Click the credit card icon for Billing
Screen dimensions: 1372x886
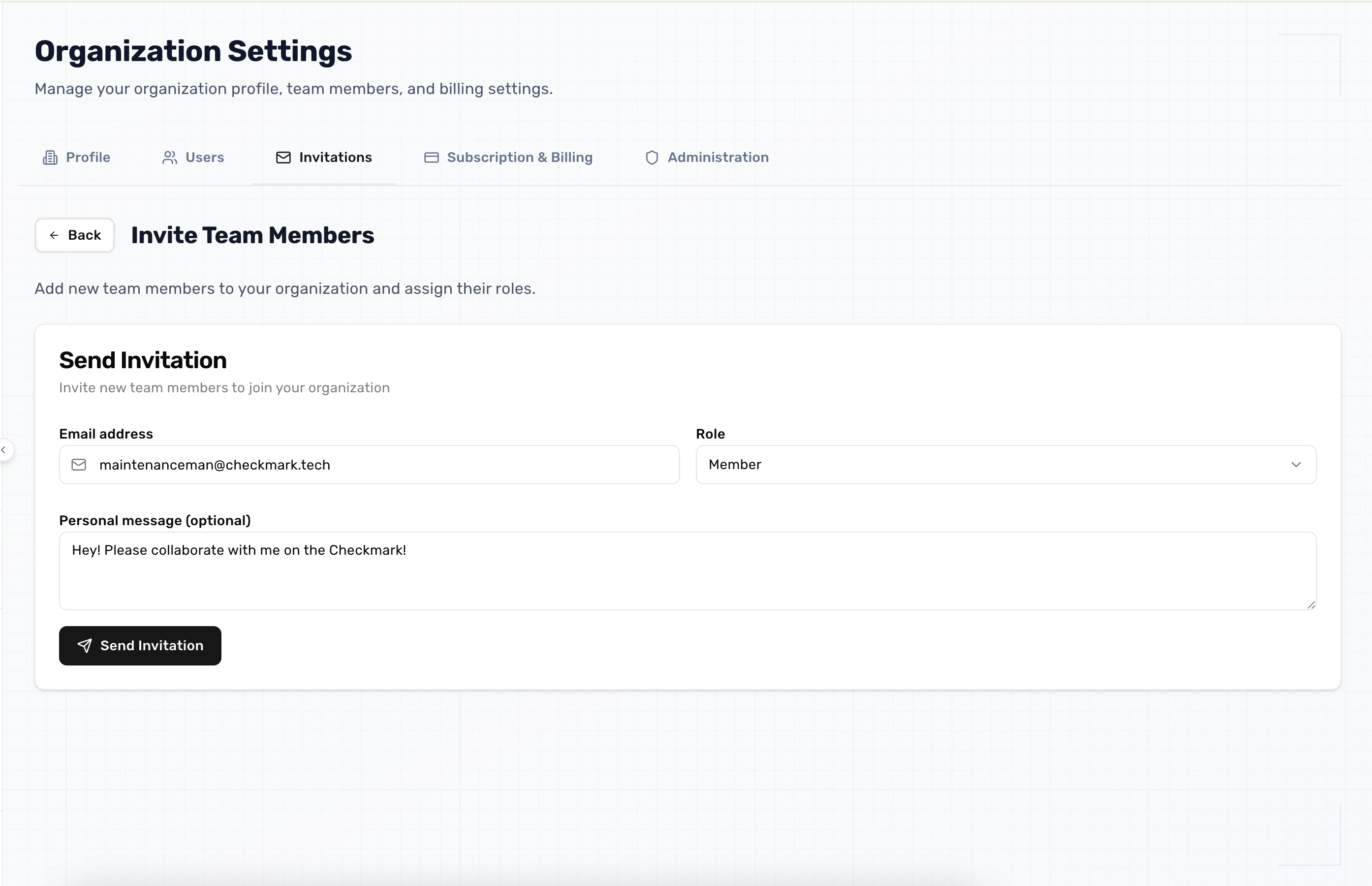point(431,158)
